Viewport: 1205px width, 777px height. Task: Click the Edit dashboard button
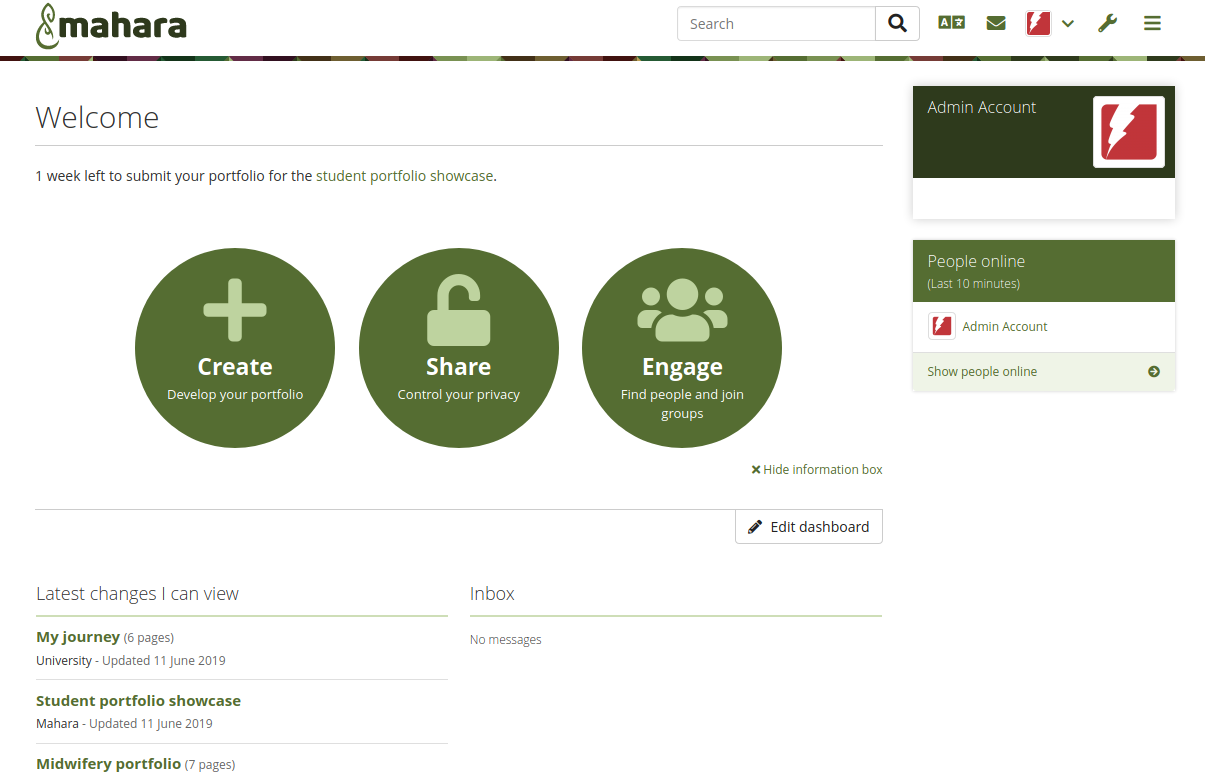coord(809,527)
